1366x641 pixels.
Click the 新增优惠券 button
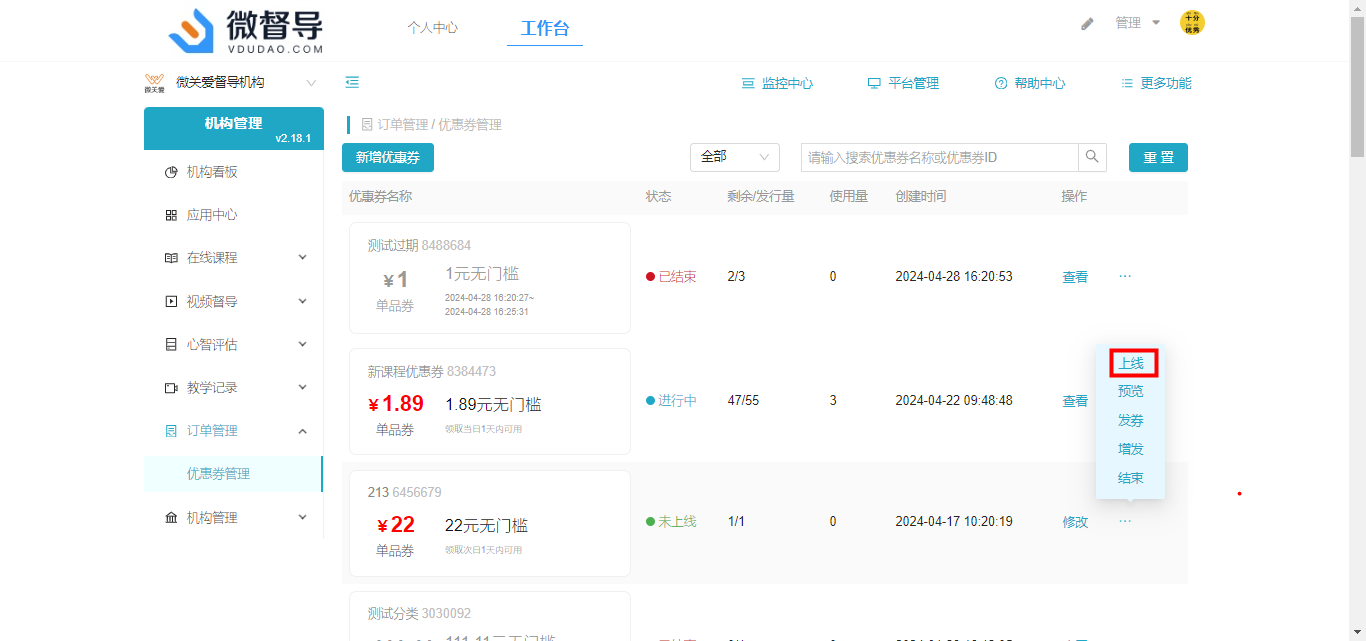point(388,157)
